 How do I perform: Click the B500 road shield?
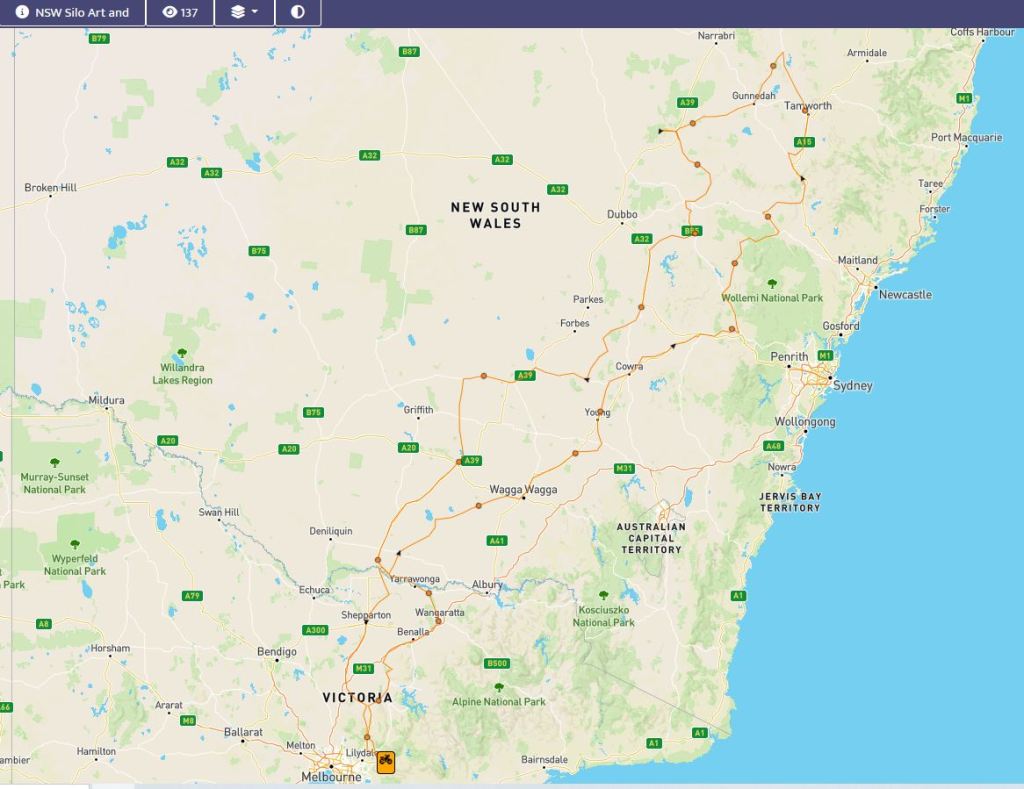tap(496, 663)
